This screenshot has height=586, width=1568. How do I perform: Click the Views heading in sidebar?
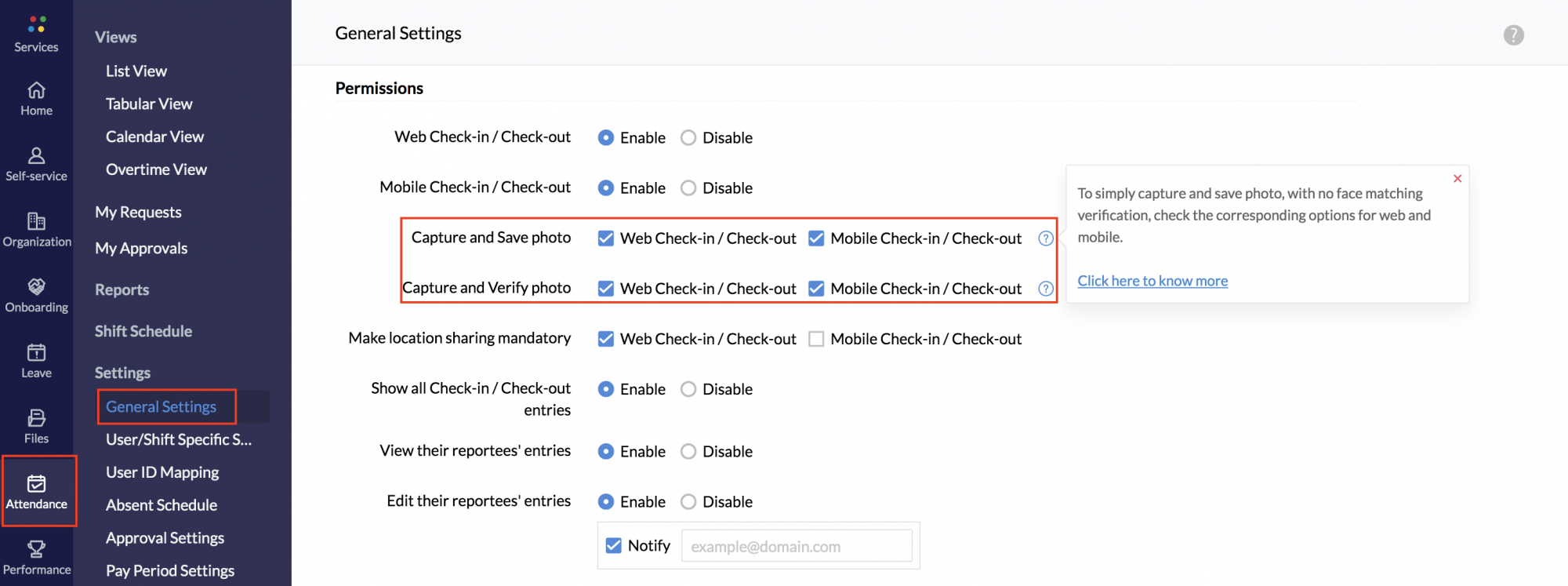click(x=115, y=38)
